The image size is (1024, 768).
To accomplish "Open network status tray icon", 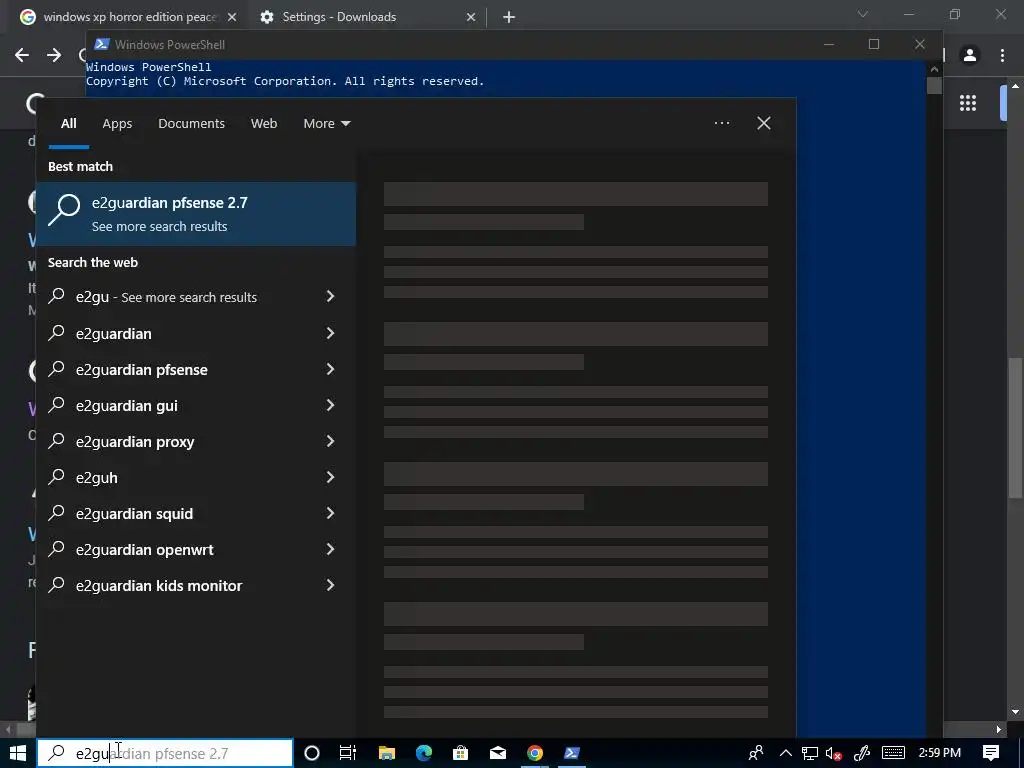I will click(810, 753).
